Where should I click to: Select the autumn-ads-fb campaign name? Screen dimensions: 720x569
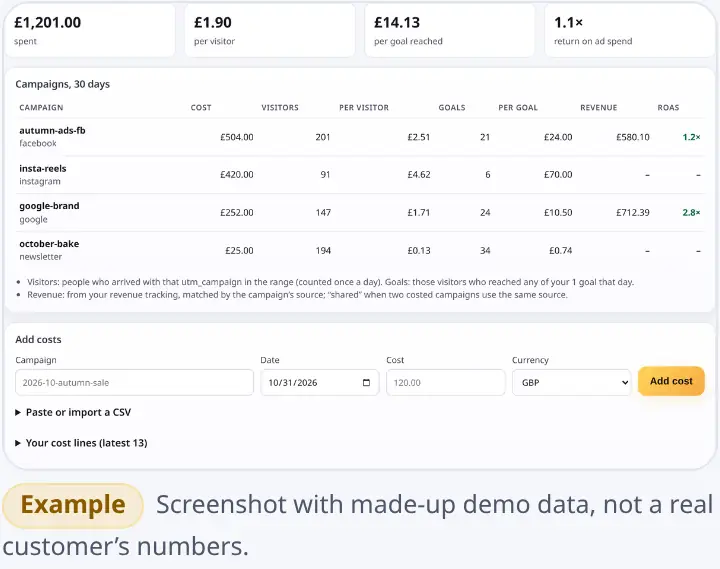(52, 130)
